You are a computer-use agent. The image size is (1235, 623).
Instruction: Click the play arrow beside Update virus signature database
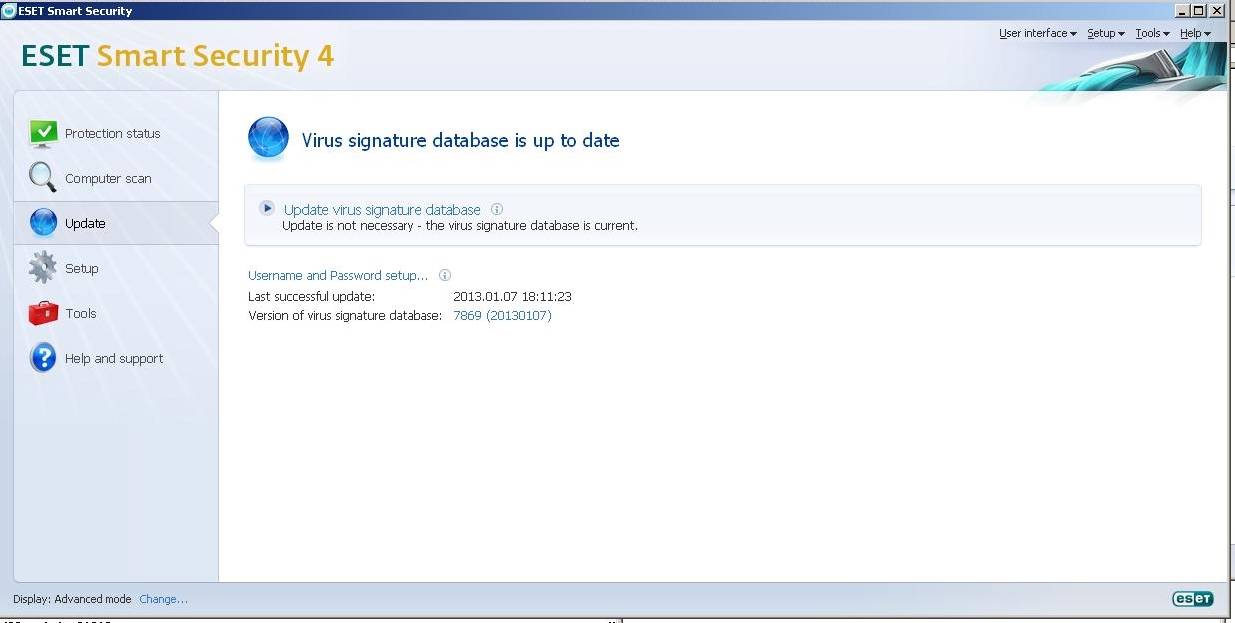267,208
